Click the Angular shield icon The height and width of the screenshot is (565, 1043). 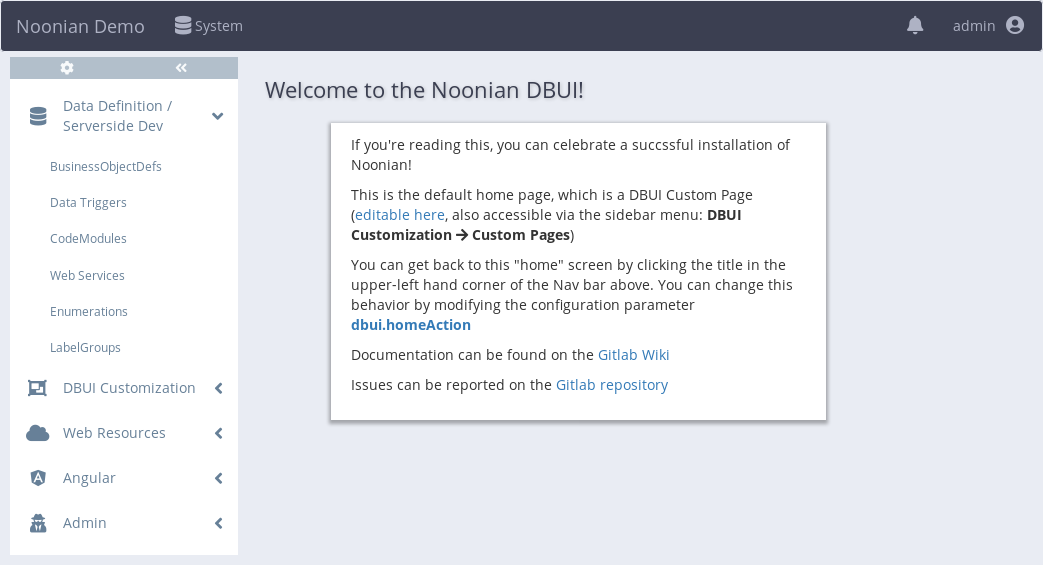click(x=39, y=478)
